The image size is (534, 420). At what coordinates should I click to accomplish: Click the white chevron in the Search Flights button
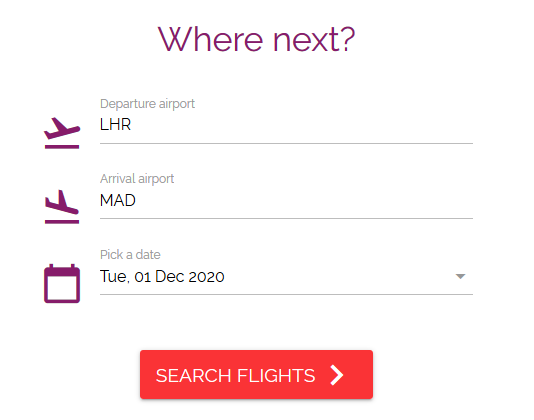click(337, 375)
